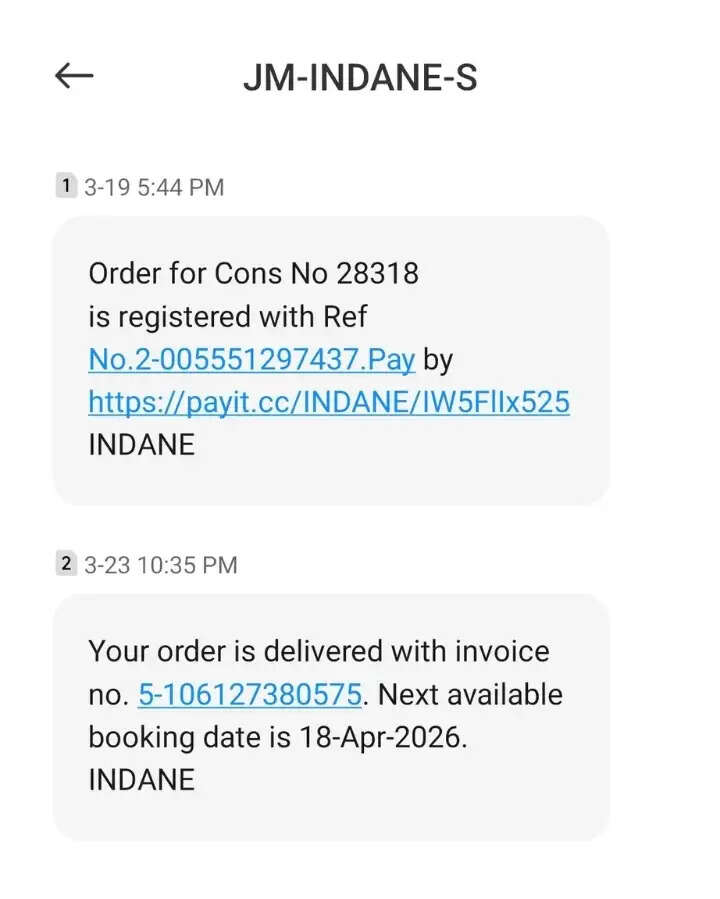Tap the back arrow icon
The height and width of the screenshot is (899, 720).
coord(74,76)
